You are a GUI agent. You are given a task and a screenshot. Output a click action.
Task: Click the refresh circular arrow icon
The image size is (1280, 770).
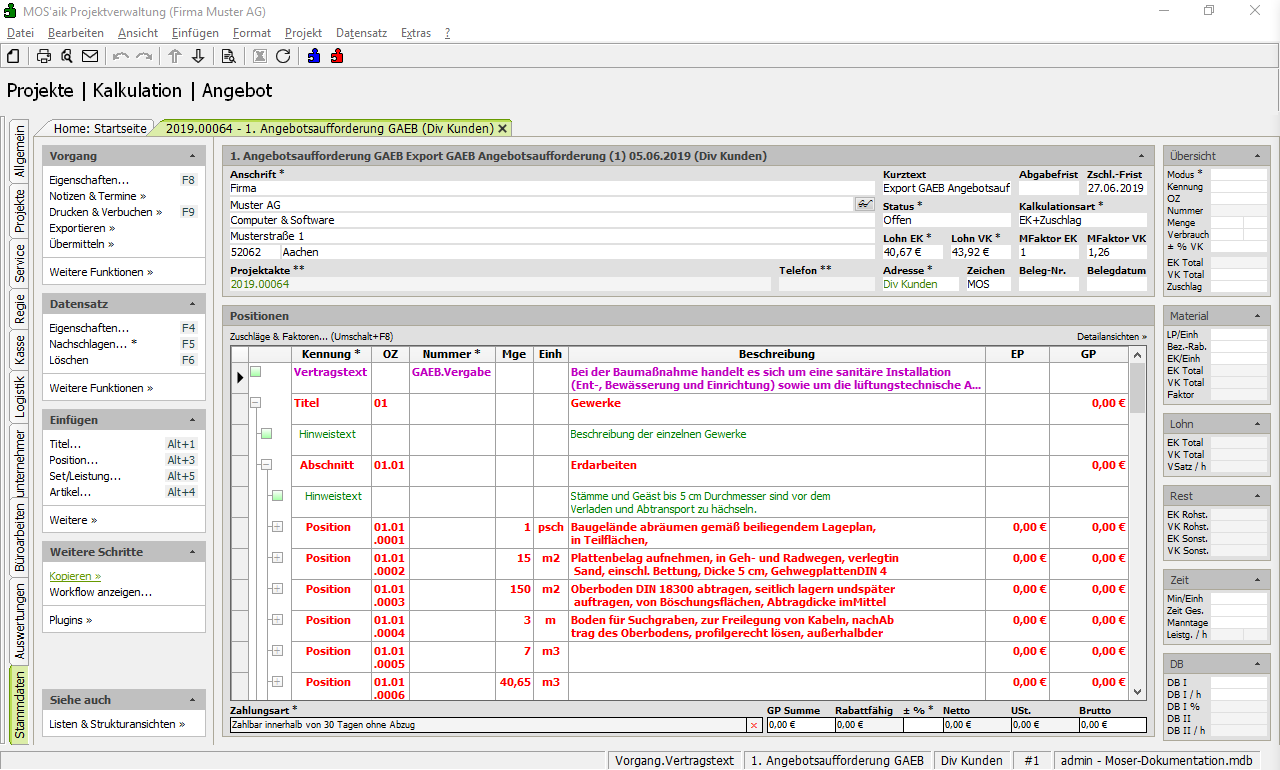point(283,56)
